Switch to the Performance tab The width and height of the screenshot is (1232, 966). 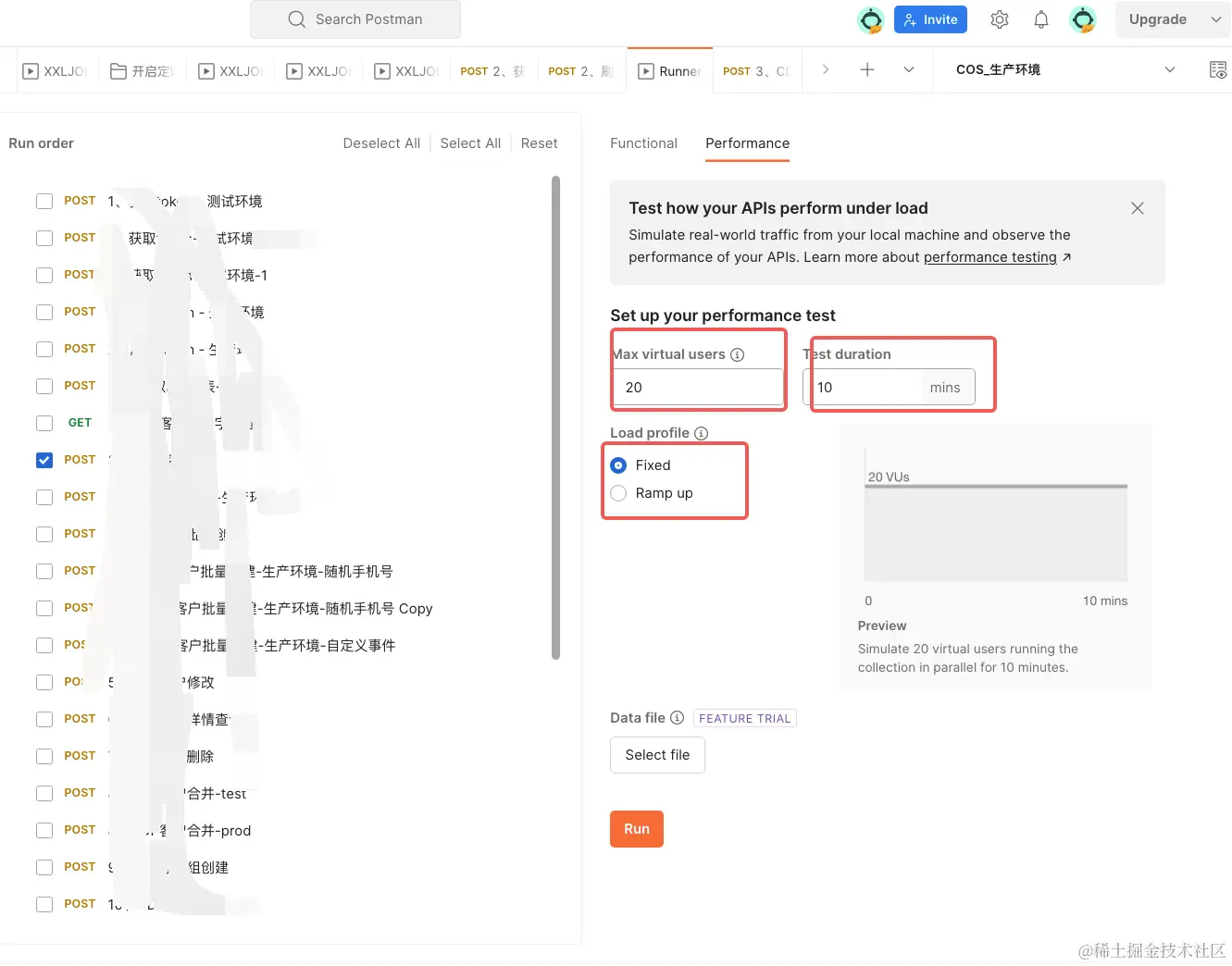(747, 143)
